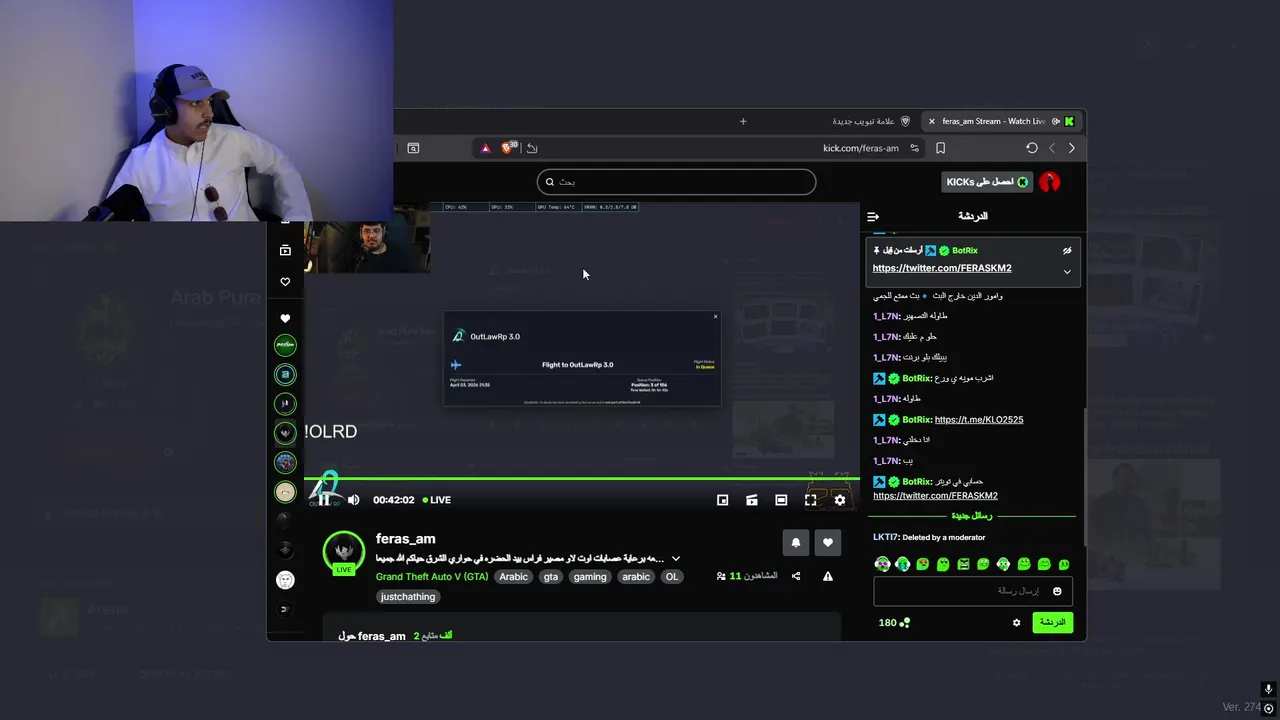The height and width of the screenshot is (720, 1280).
Task: Toggle notification bell for feras_am
Action: (796, 542)
